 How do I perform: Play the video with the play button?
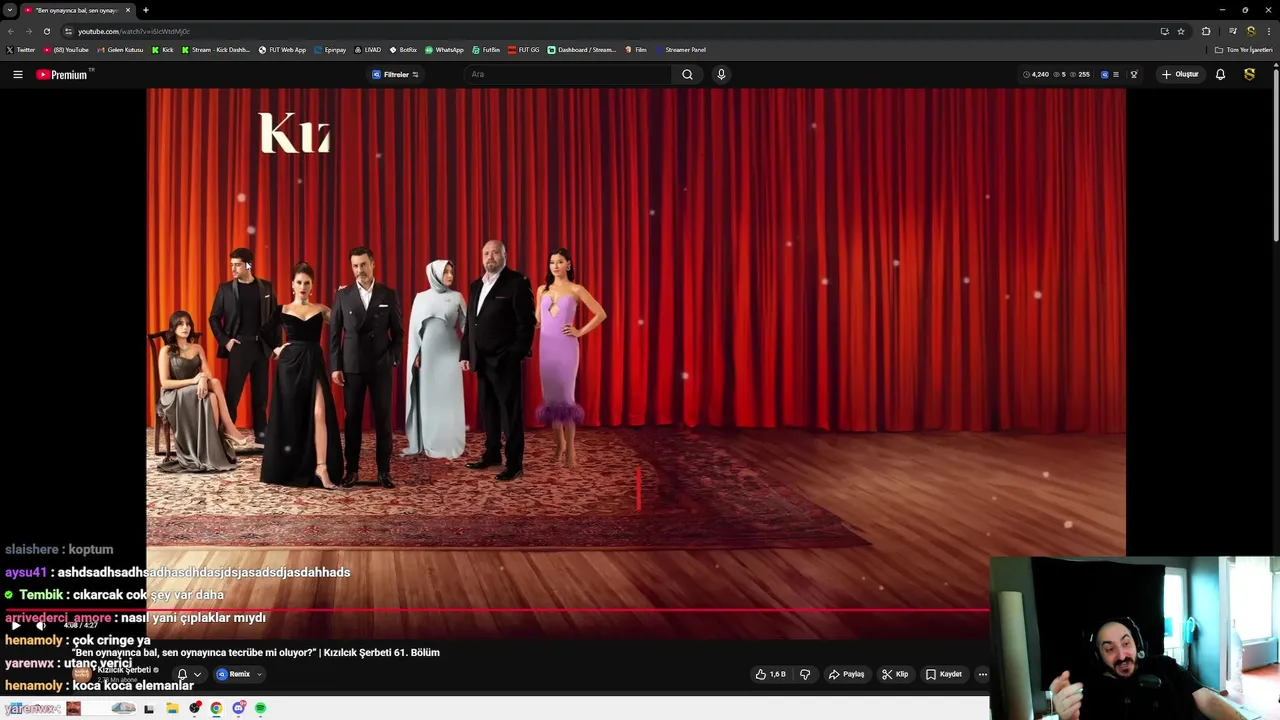tap(16, 625)
